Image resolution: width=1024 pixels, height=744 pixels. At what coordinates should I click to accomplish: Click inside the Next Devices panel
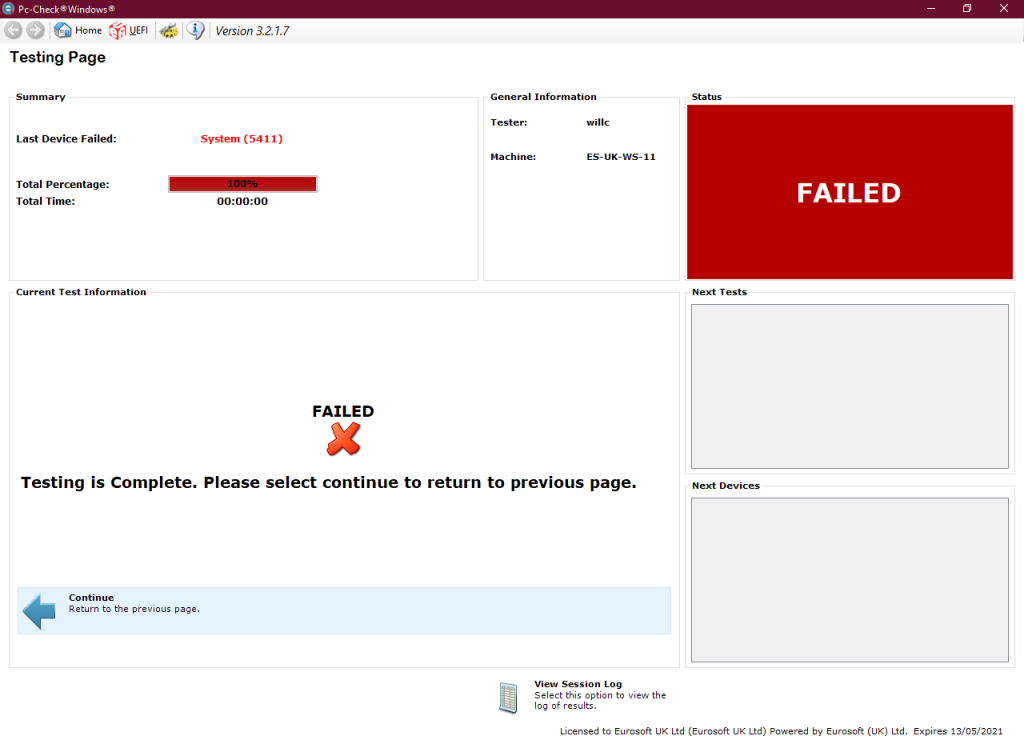coord(849,579)
